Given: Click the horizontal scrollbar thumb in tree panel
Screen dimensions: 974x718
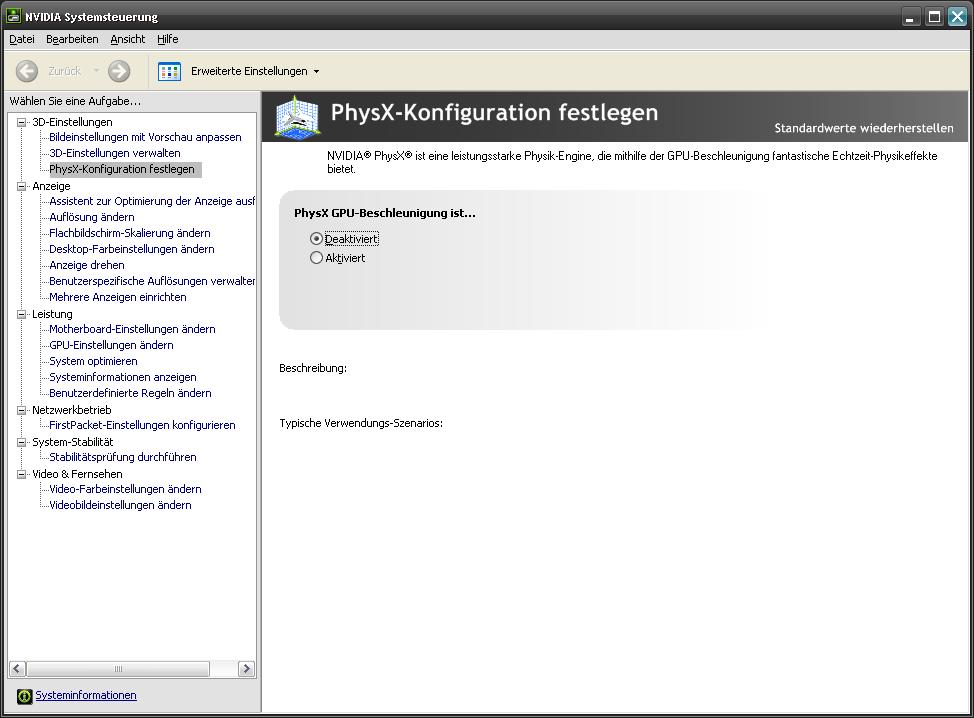Looking at the screenshot, I should [x=118, y=669].
